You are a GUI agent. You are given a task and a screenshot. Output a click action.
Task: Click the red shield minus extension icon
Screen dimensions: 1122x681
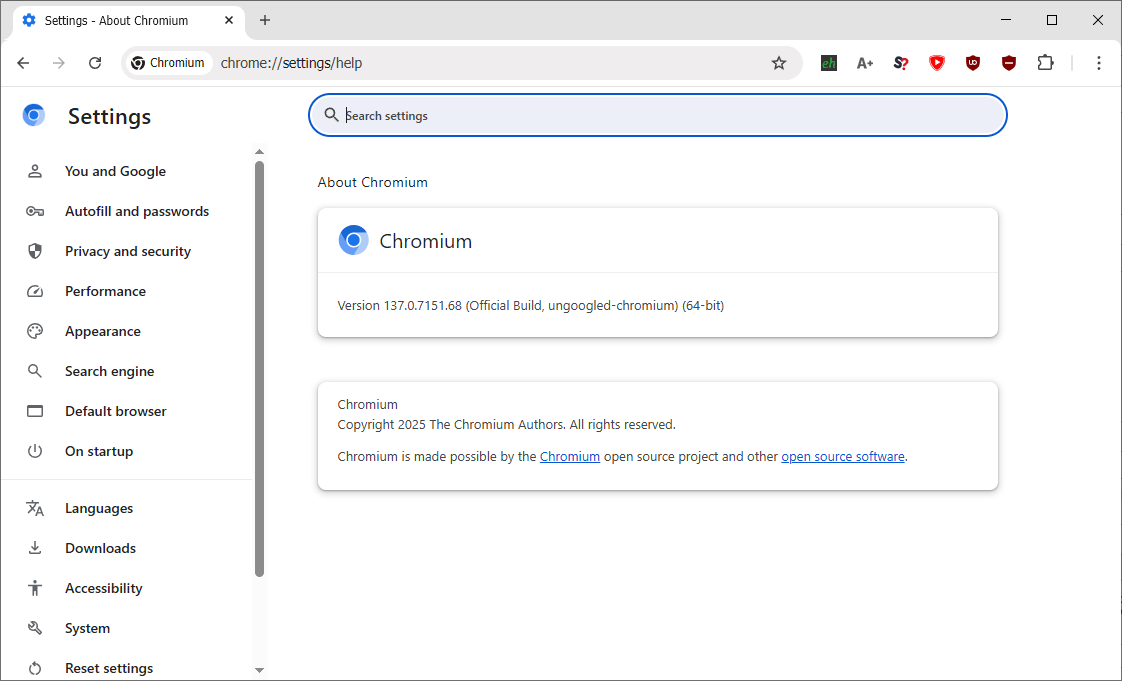pos(1009,63)
